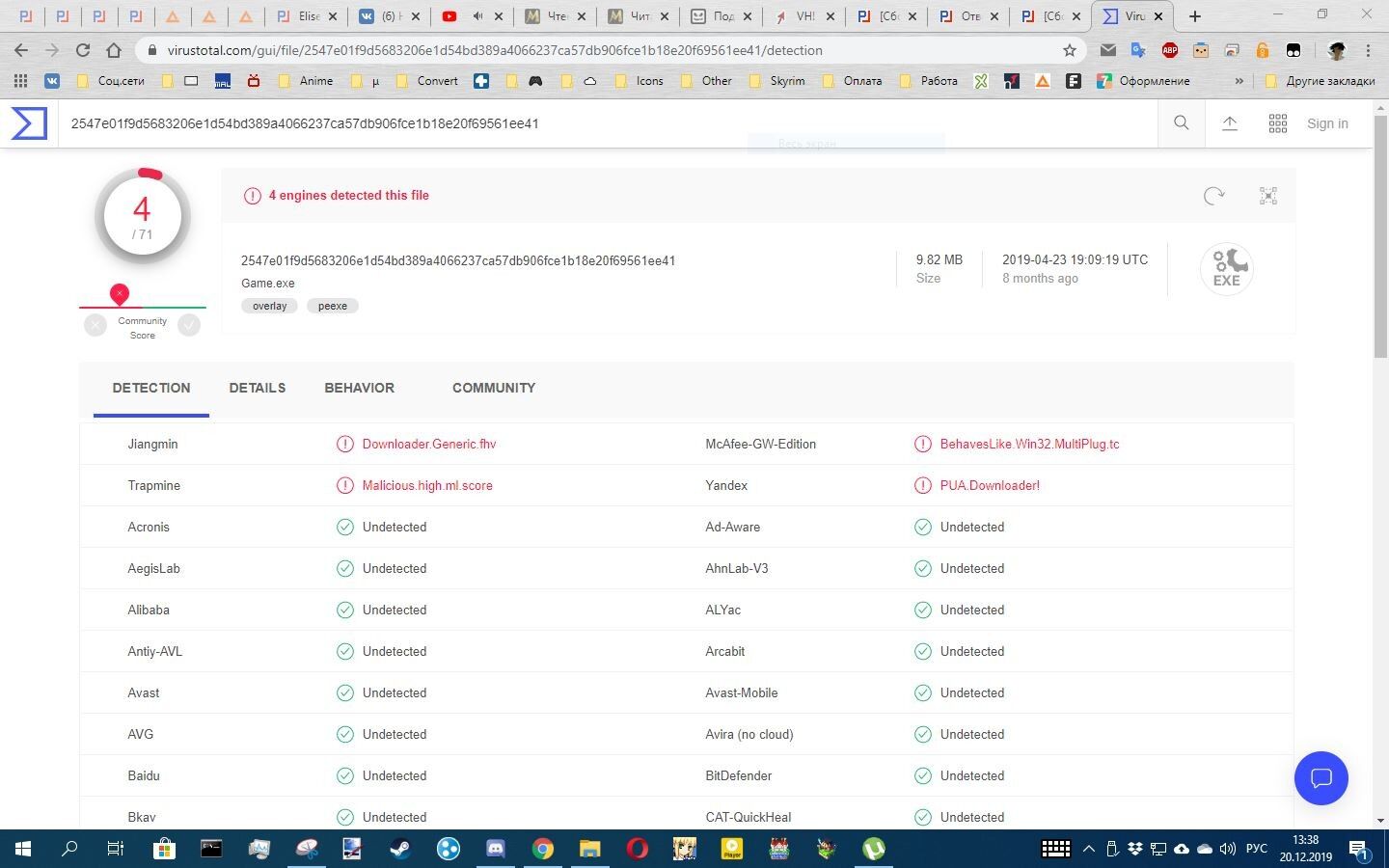1389x868 pixels.
Task: Click Sign in link
Action: (1327, 123)
